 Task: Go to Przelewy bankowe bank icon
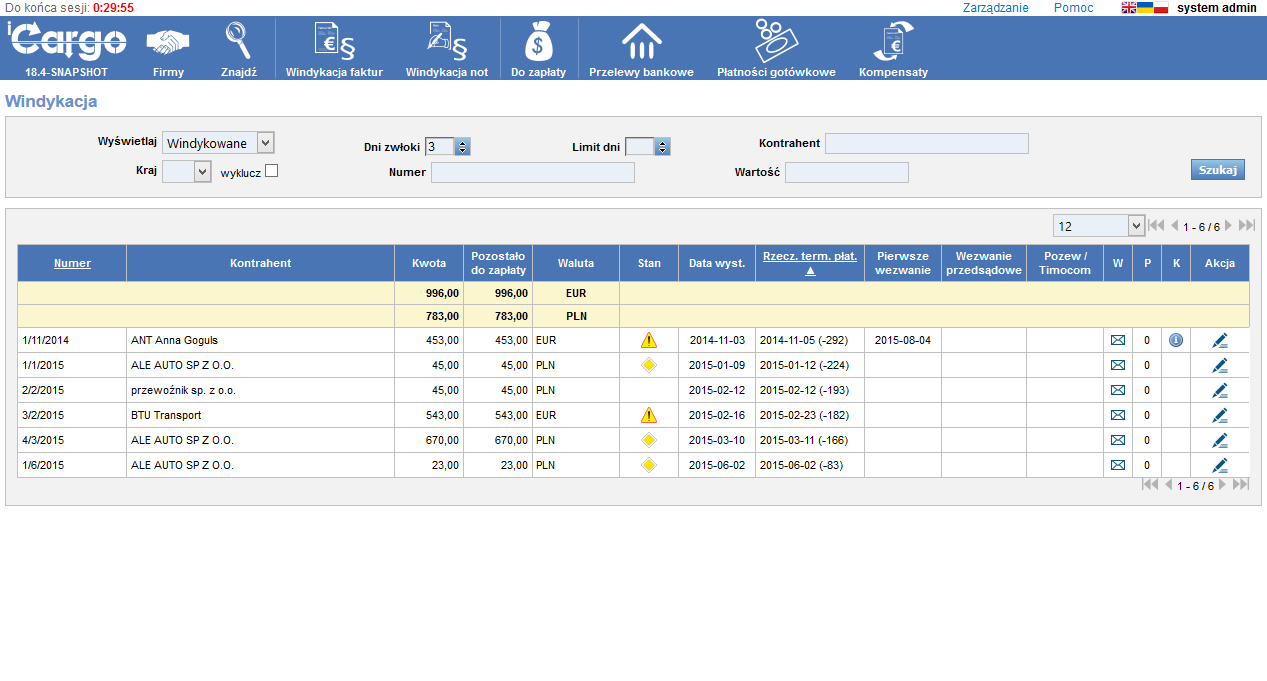(641, 43)
